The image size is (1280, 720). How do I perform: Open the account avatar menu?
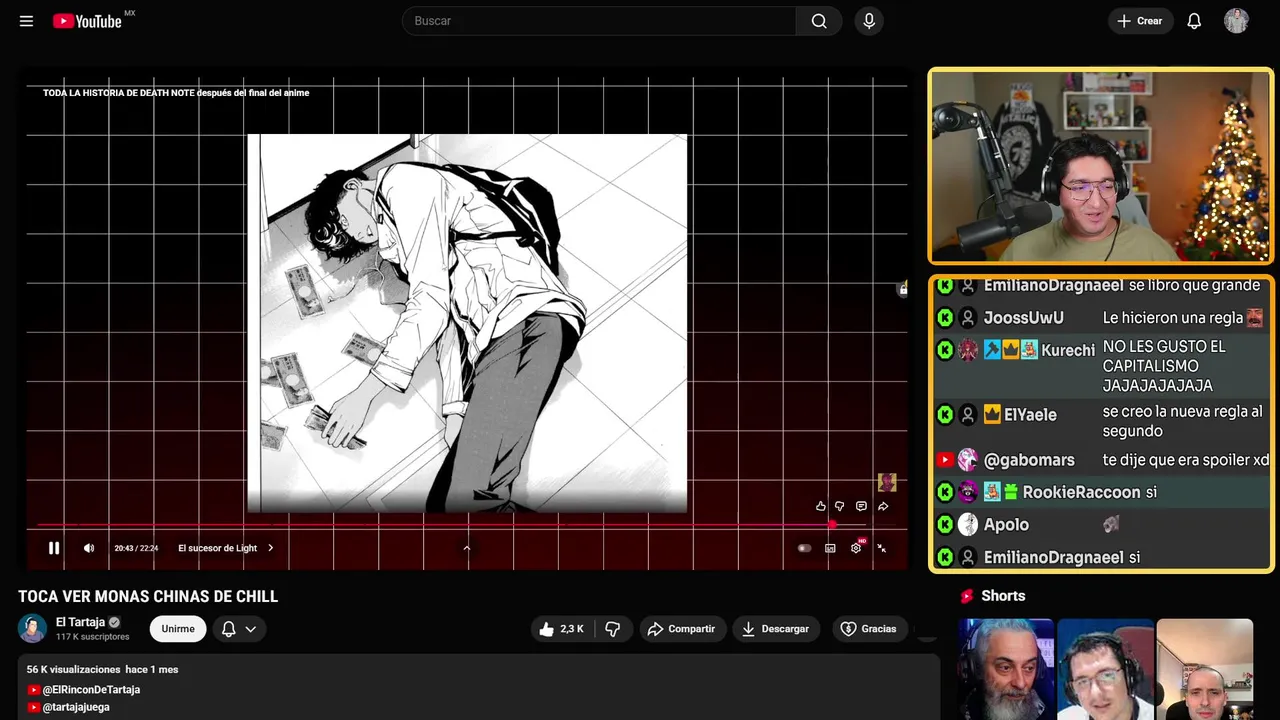coord(1236,21)
